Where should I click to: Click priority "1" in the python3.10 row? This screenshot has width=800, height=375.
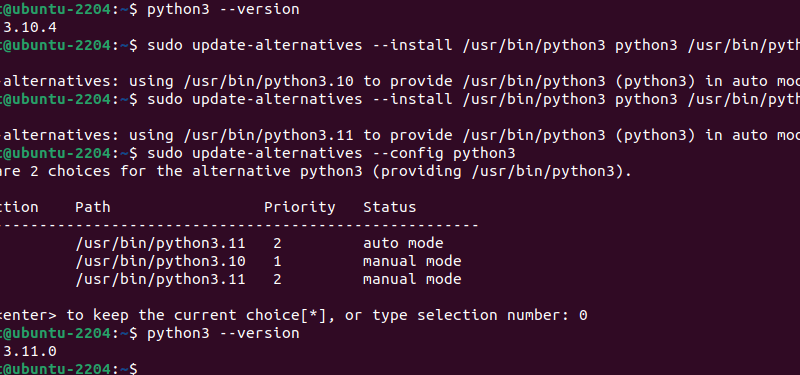tap(278, 261)
